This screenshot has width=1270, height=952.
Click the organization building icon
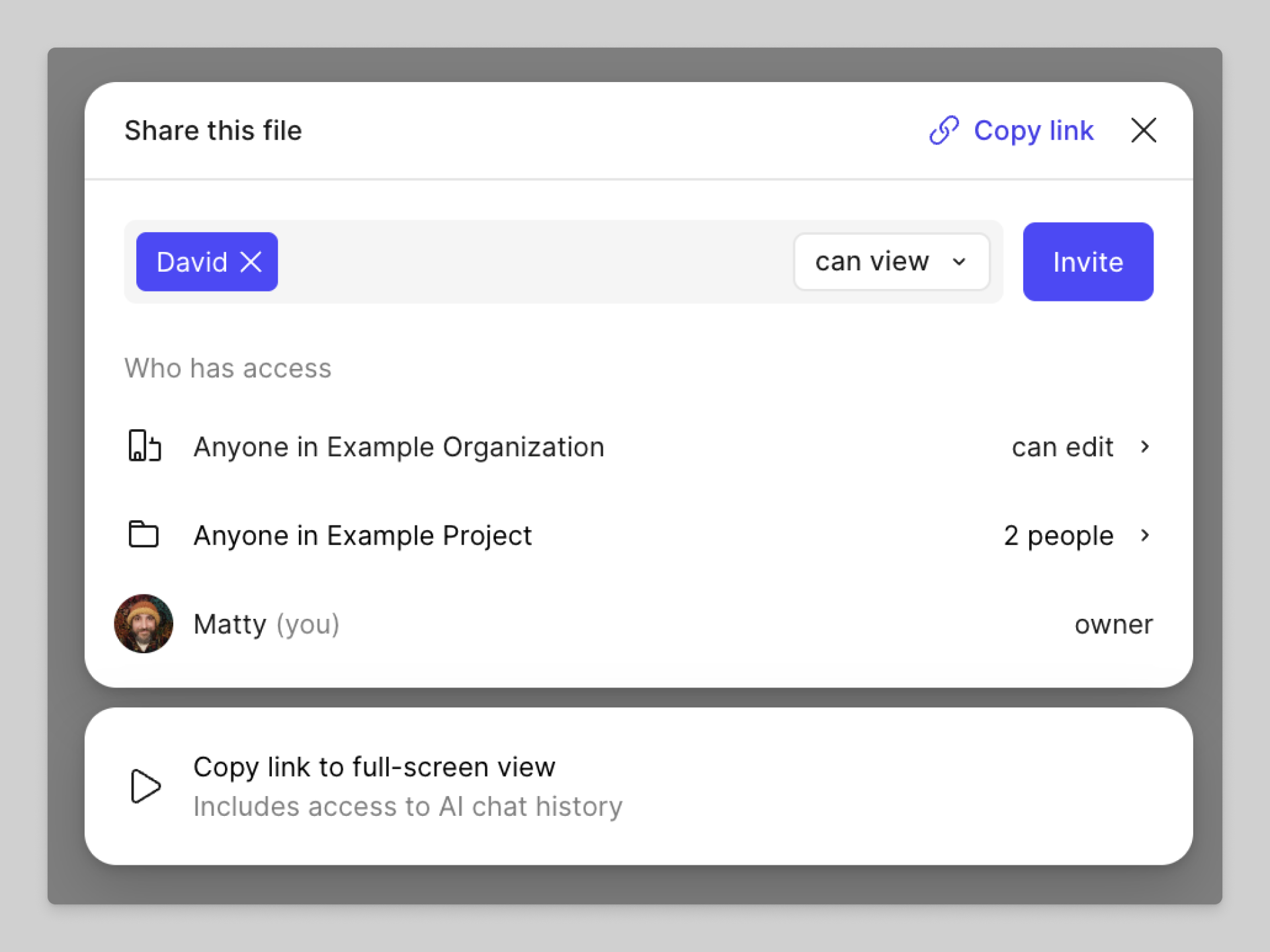click(x=144, y=446)
